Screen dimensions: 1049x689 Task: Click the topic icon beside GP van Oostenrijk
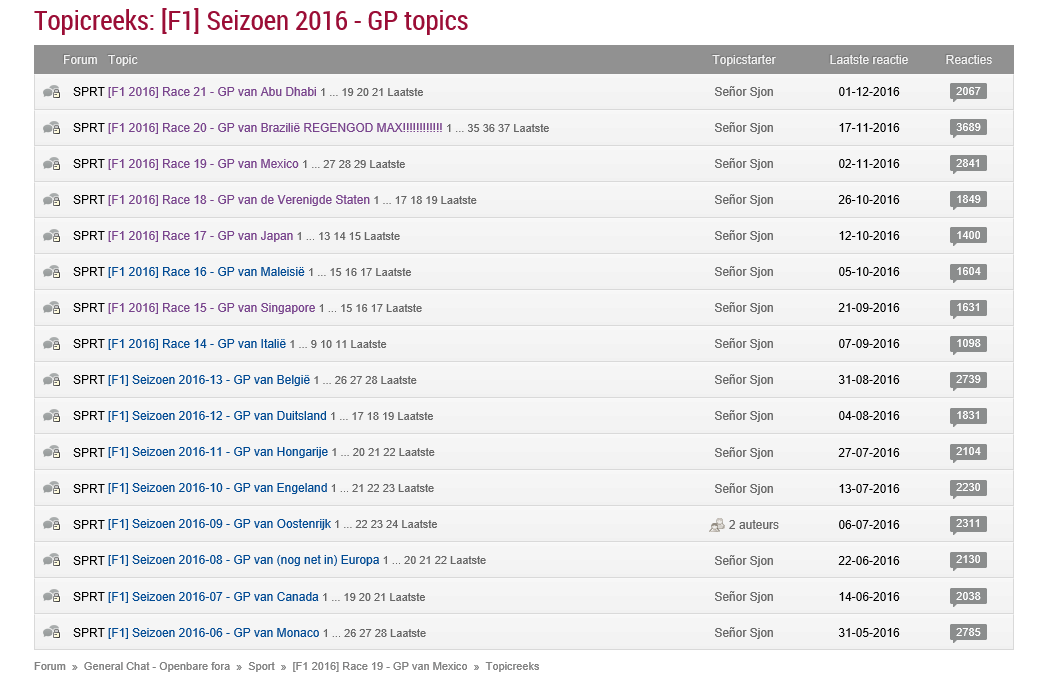(x=52, y=524)
